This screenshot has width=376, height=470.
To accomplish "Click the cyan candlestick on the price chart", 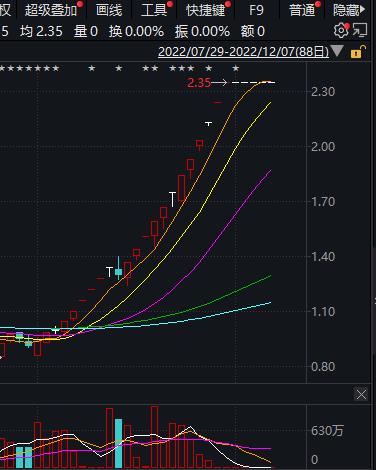I will point(118,272).
